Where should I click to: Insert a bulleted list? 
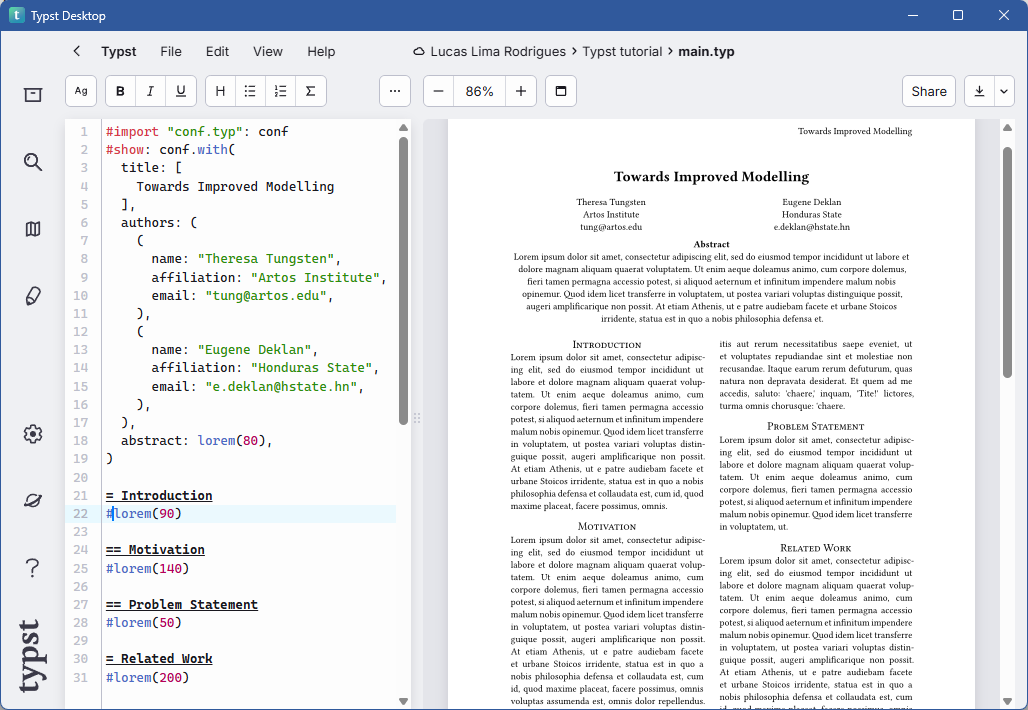[x=249, y=91]
